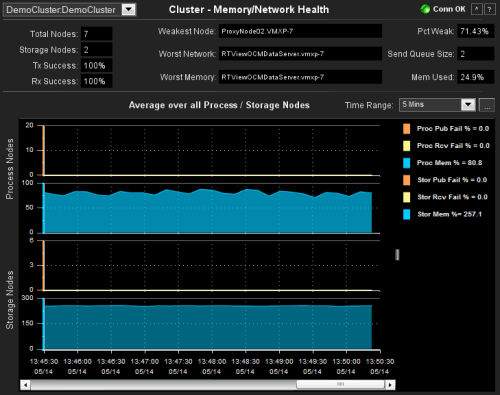Click the Process Nodes vertical axis label
The width and height of the screenshot is (500, 395).
(x=10, y=169)
